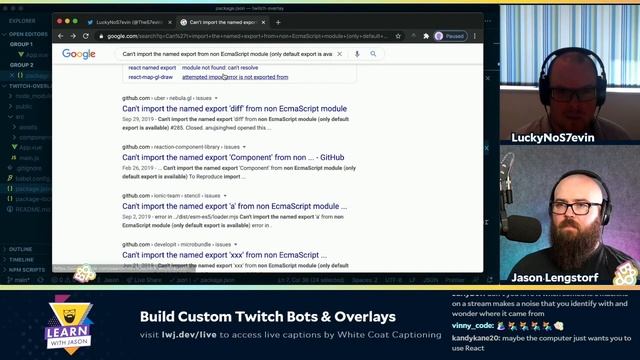Open the attempted import error related search
This screenshot has width=640, height=360.
point(235,77)
